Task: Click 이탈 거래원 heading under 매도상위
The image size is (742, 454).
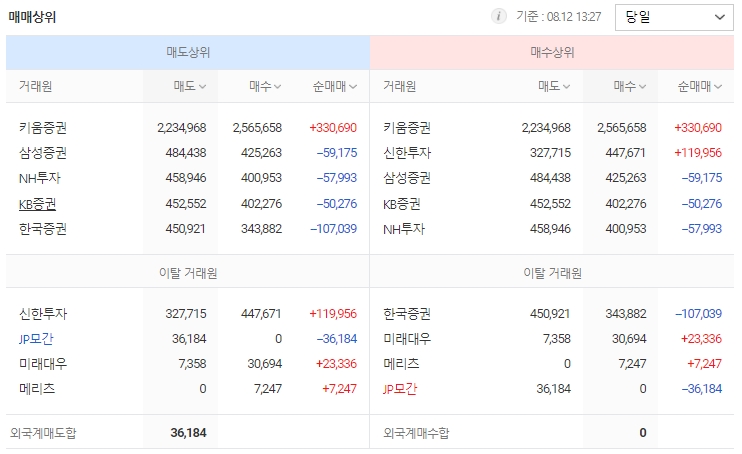Action: click(x=188, y=273)
